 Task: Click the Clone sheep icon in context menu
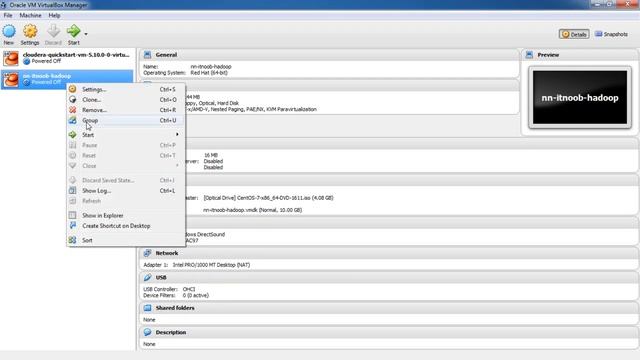pos(73,99)
